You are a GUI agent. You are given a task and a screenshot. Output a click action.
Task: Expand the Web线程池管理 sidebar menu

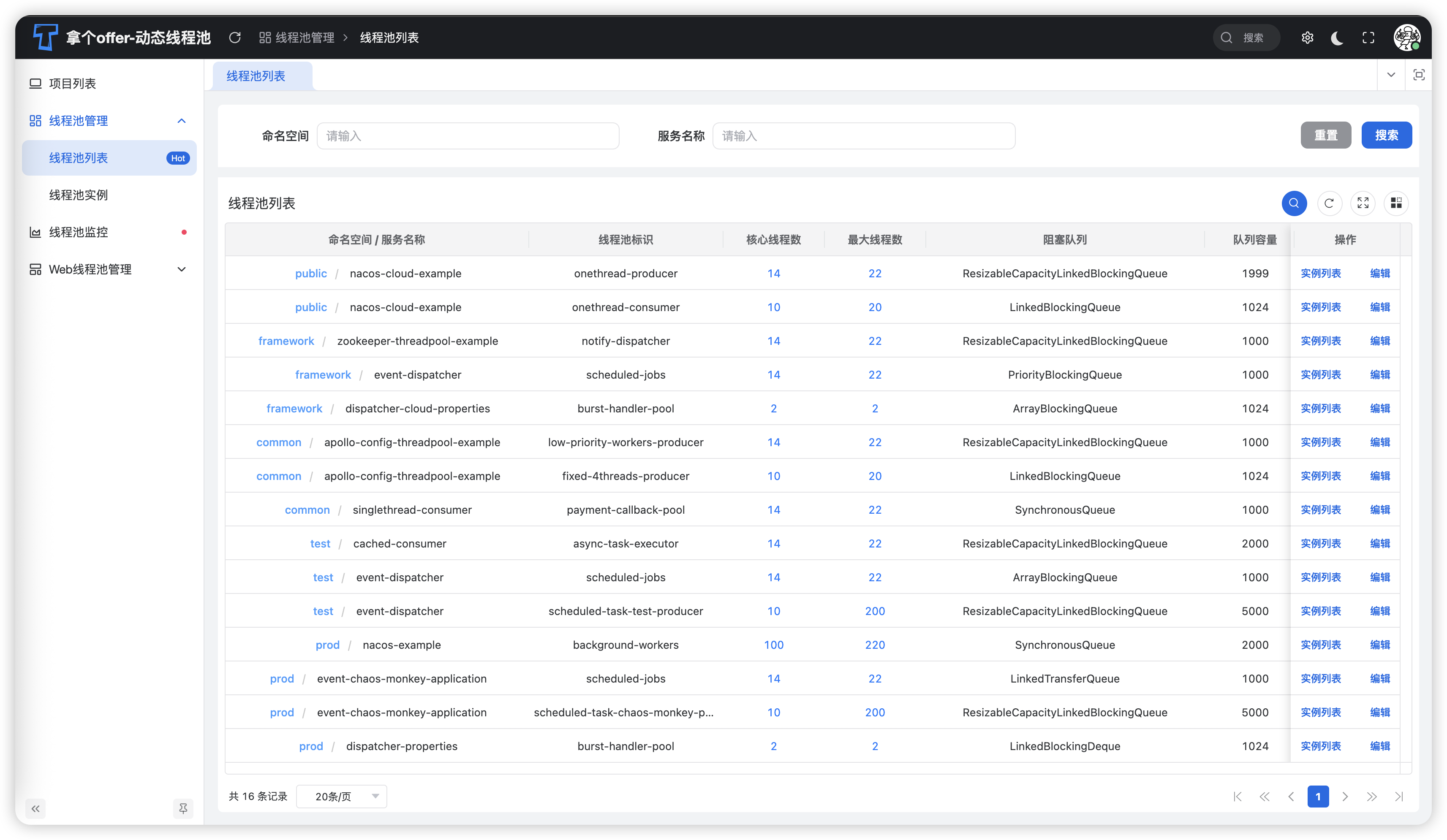coord(109,269)
